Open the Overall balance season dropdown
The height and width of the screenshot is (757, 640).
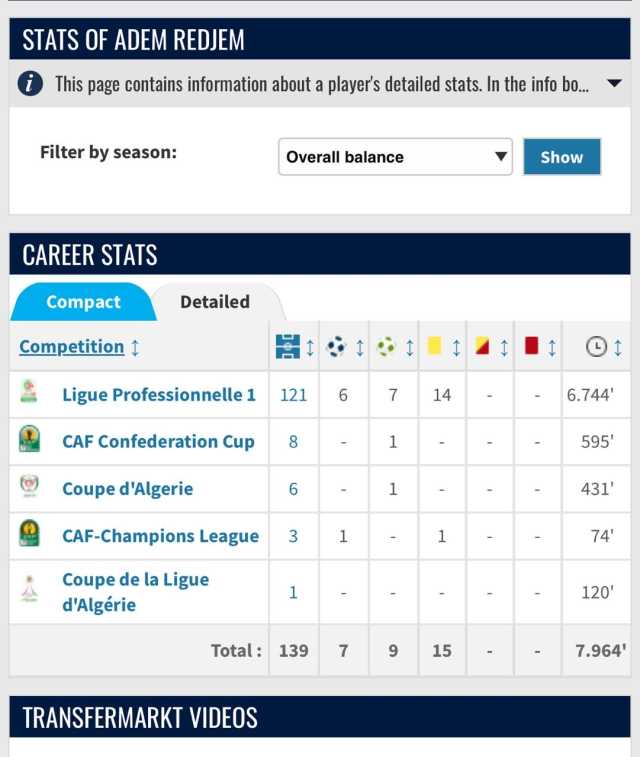[x=395, y=157]
